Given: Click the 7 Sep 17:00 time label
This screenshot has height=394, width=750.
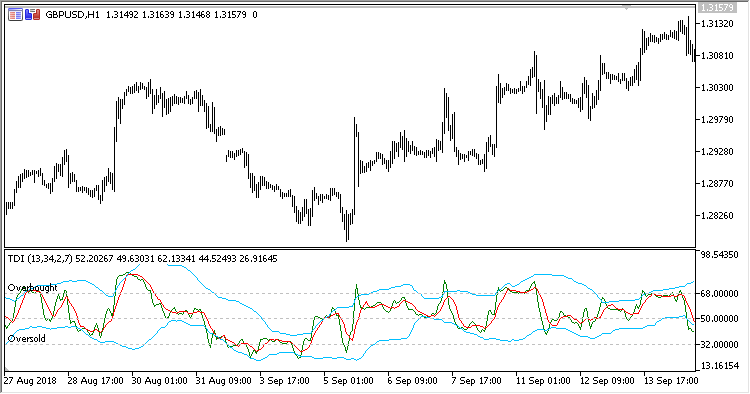Looking at the screenshot, I should click(x=477, y=381).
